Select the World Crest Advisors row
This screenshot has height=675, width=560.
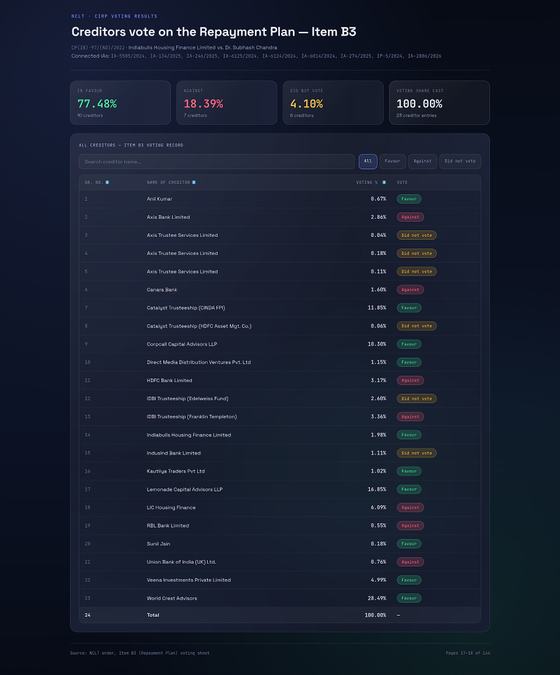tap(280, 598)
